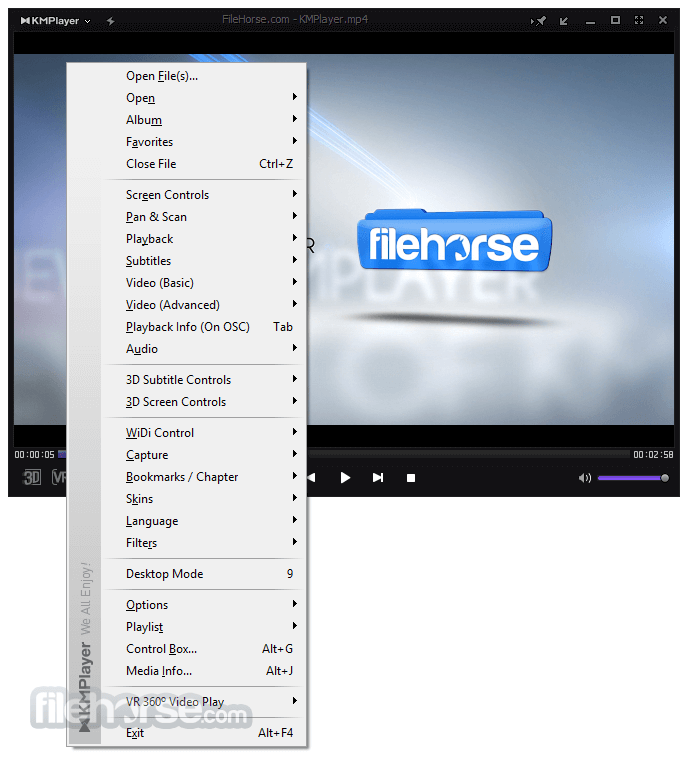Expand the Language submenu
The image size is (688, 759).
[204, 521]
